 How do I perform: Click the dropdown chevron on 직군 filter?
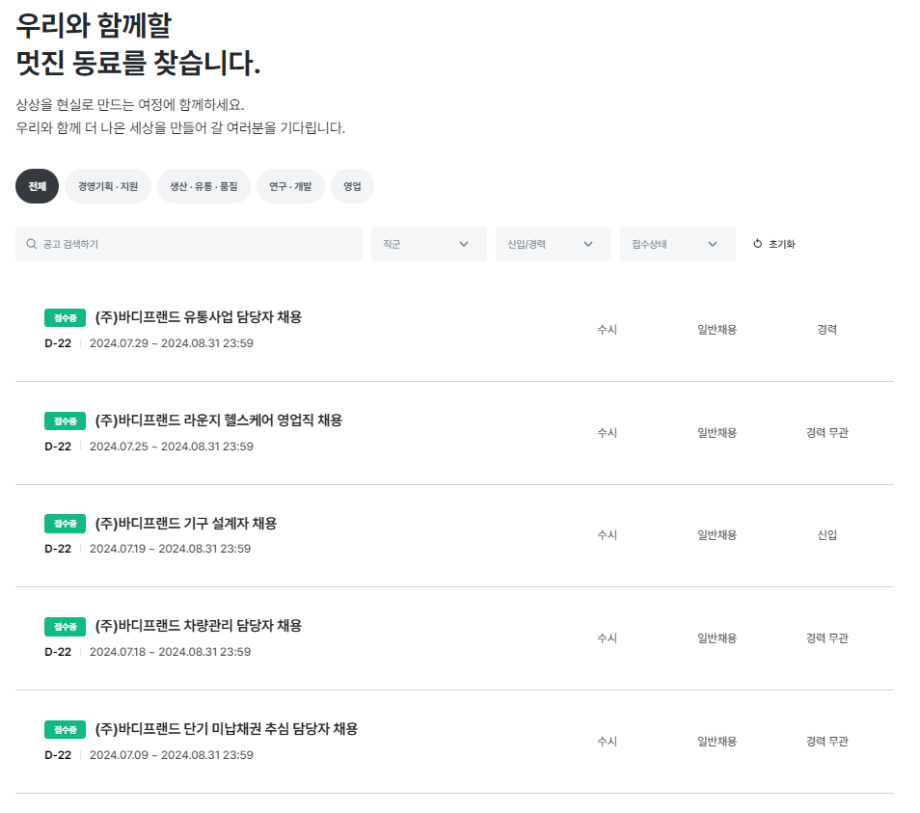coord(462,243)
